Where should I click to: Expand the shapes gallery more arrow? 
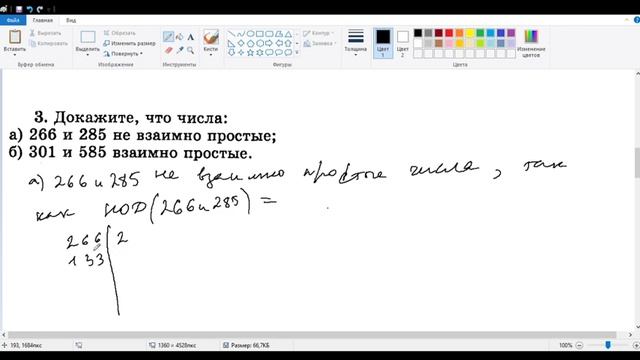pyautogui.click(x=297, y=52)
